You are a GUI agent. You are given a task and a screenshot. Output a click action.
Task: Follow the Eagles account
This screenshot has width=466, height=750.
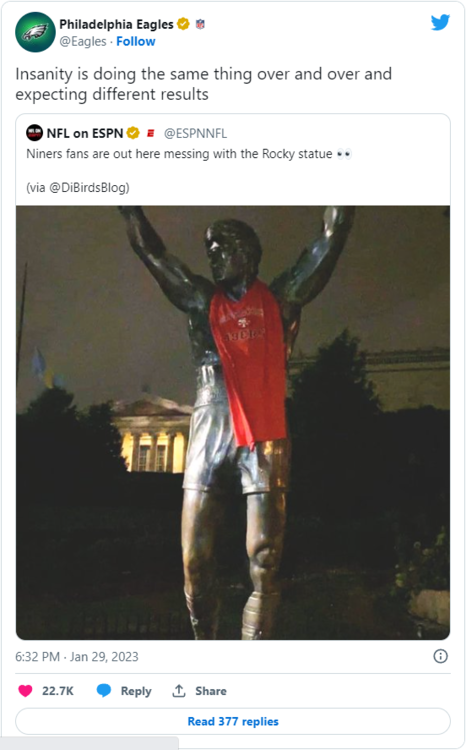[136, 42]
